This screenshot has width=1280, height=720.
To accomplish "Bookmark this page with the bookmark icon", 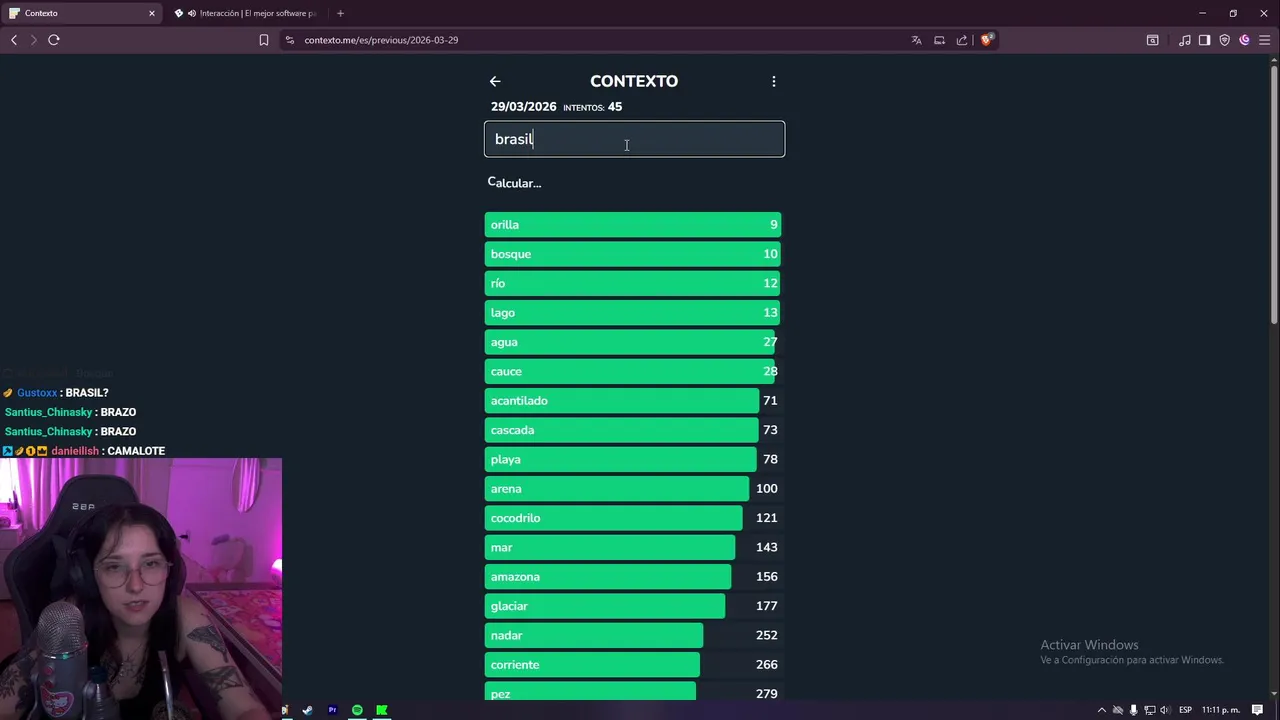I will coord(264,40).
